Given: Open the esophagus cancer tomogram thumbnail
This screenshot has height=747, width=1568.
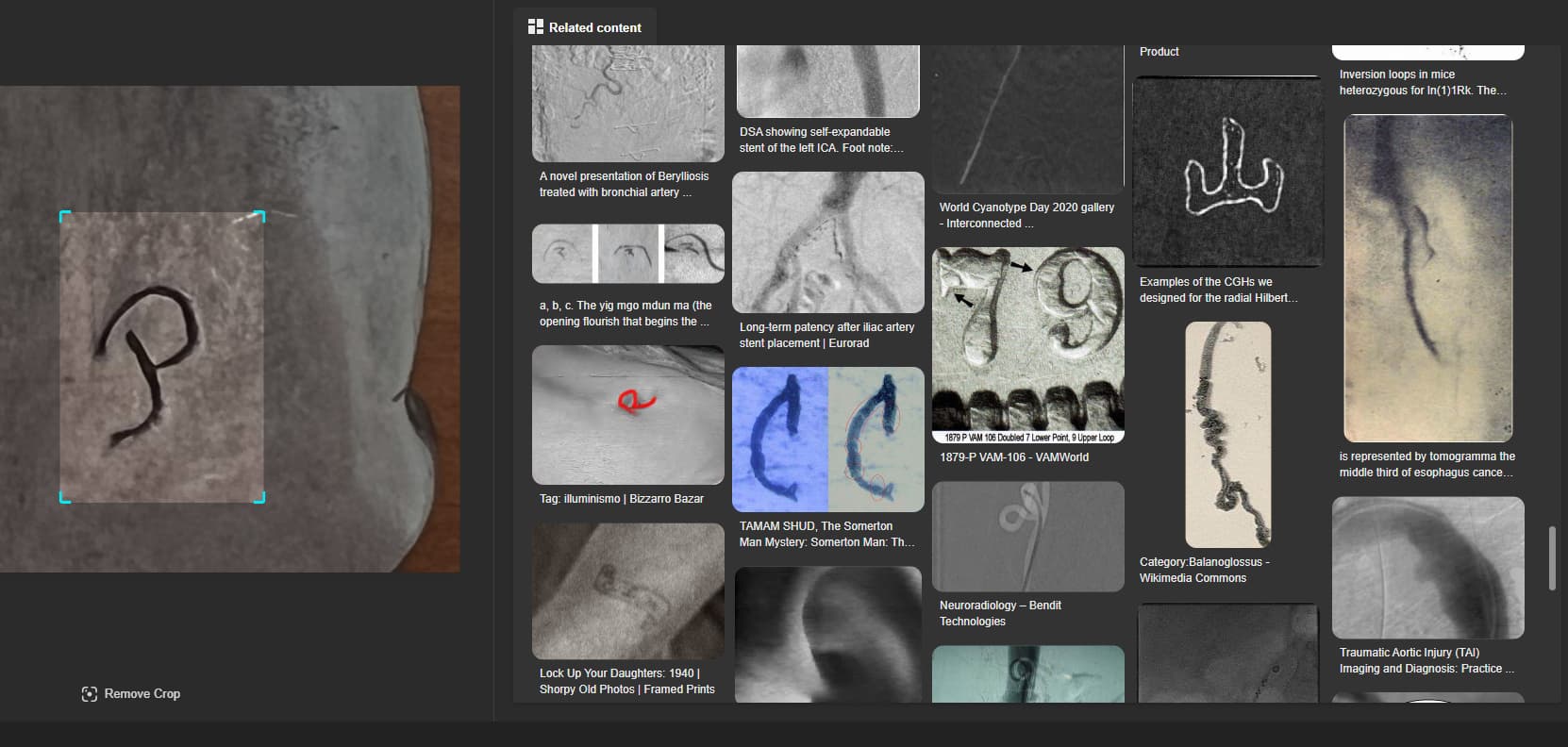Looking at the screenshot, I should [x=1427, y=278].
